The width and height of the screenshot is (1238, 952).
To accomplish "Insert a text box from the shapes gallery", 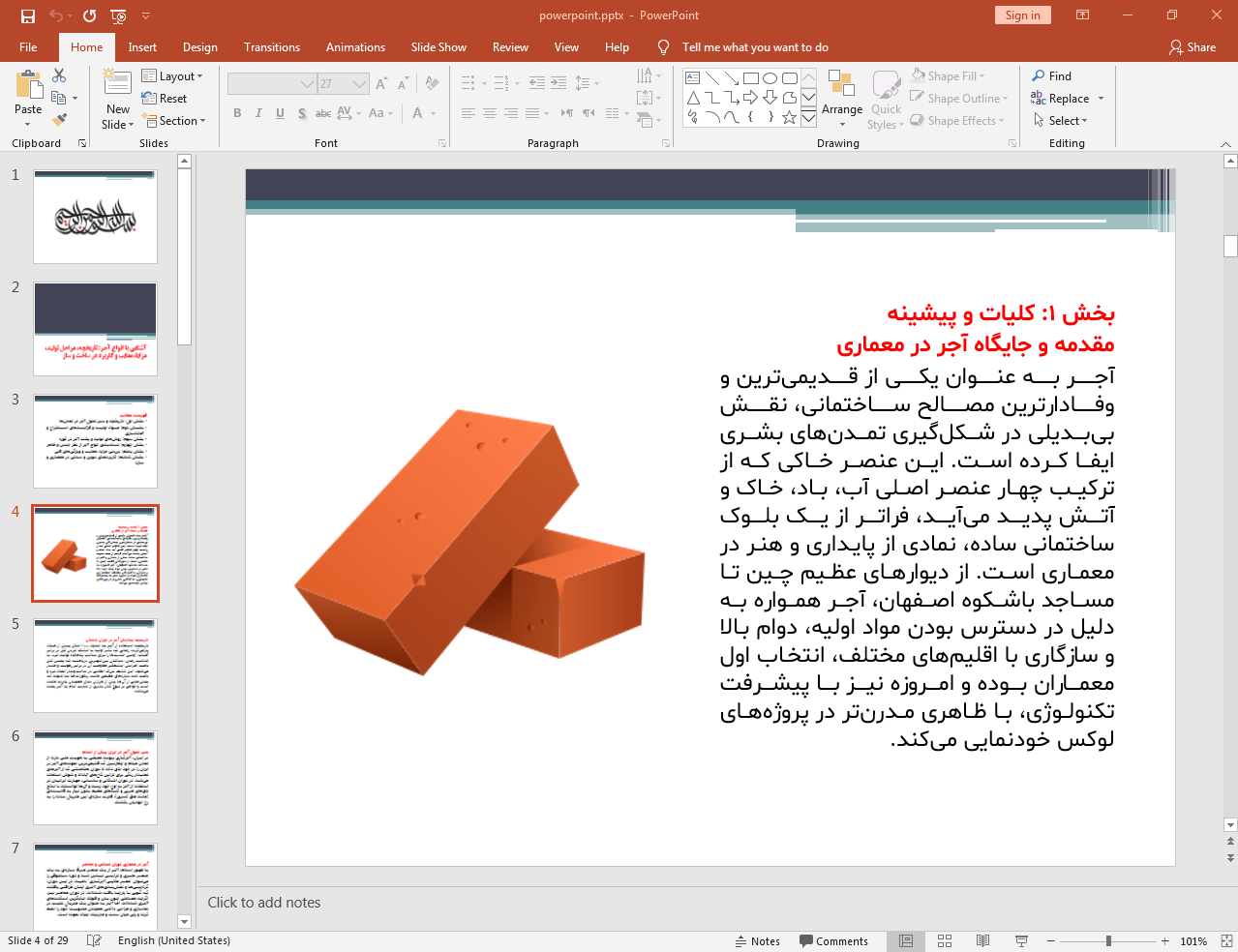I will [x=693, y=78].
